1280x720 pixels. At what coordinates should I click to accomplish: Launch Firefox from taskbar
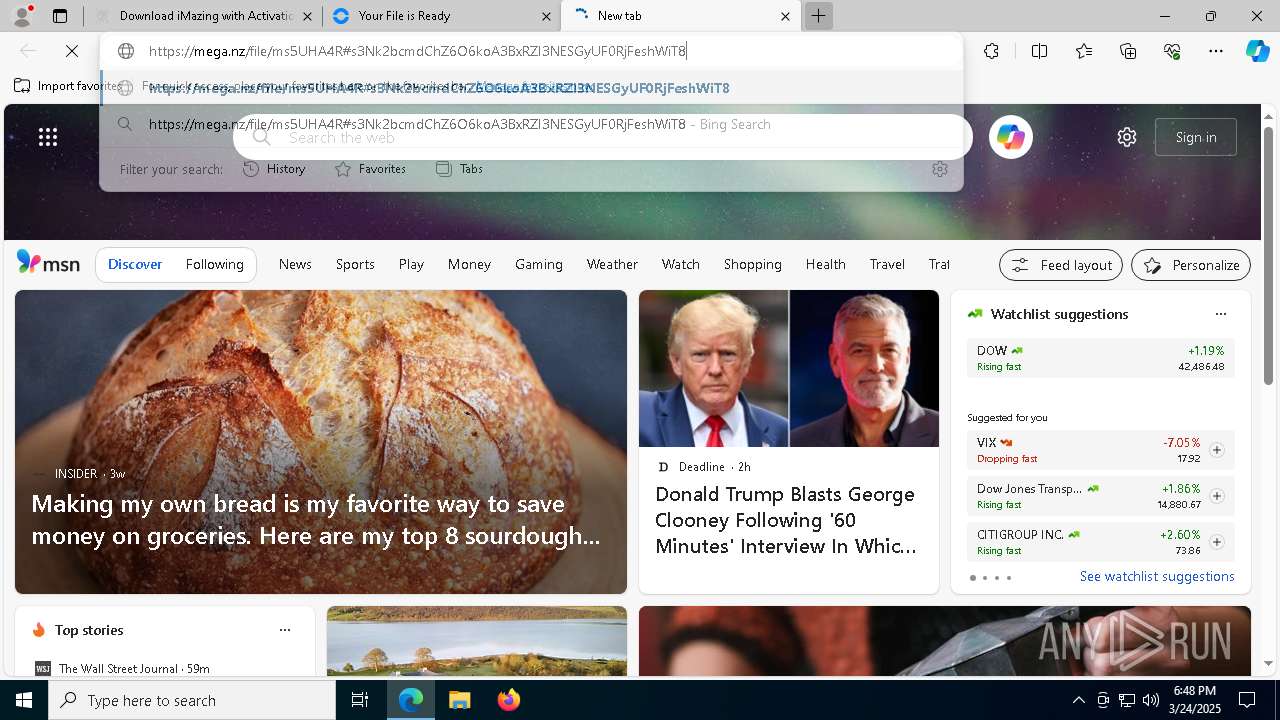(509, 700)
